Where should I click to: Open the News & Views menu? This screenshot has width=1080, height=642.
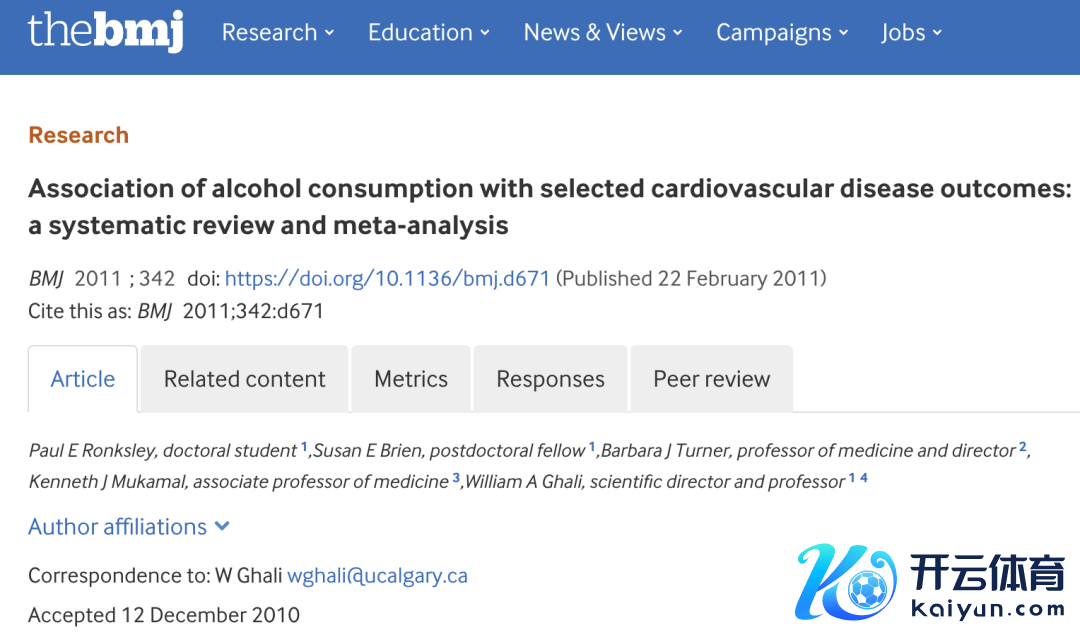603,33
